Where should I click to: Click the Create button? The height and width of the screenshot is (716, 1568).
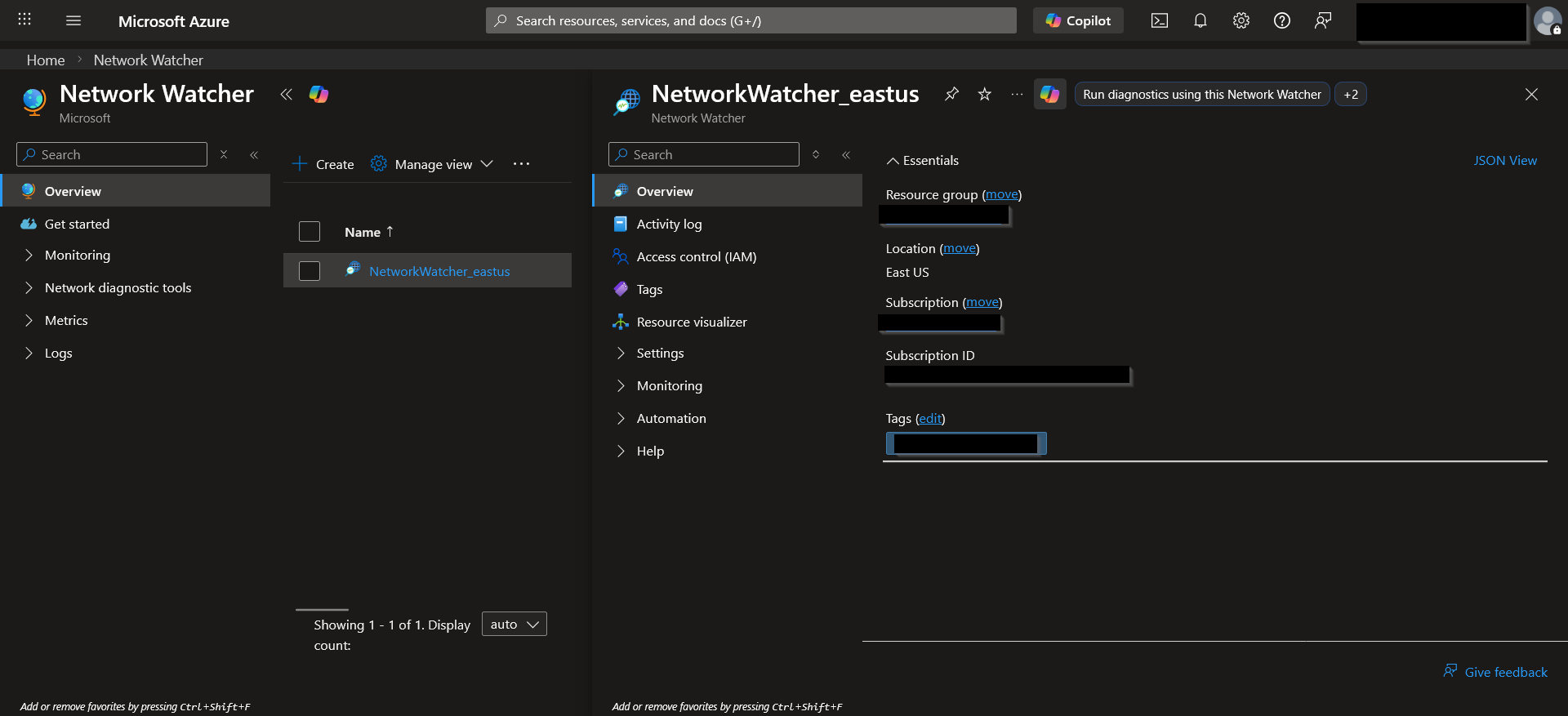323,164
